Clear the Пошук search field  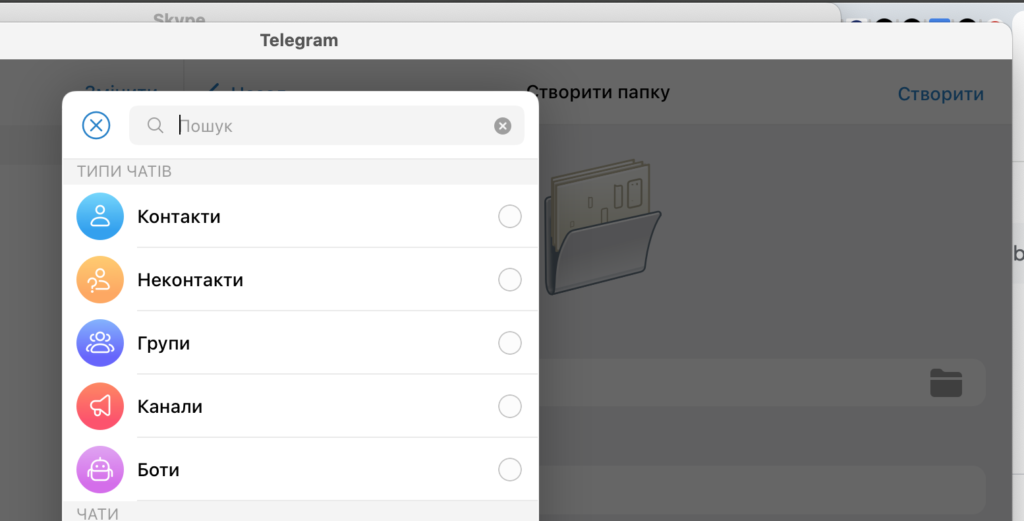pos(503,126)
